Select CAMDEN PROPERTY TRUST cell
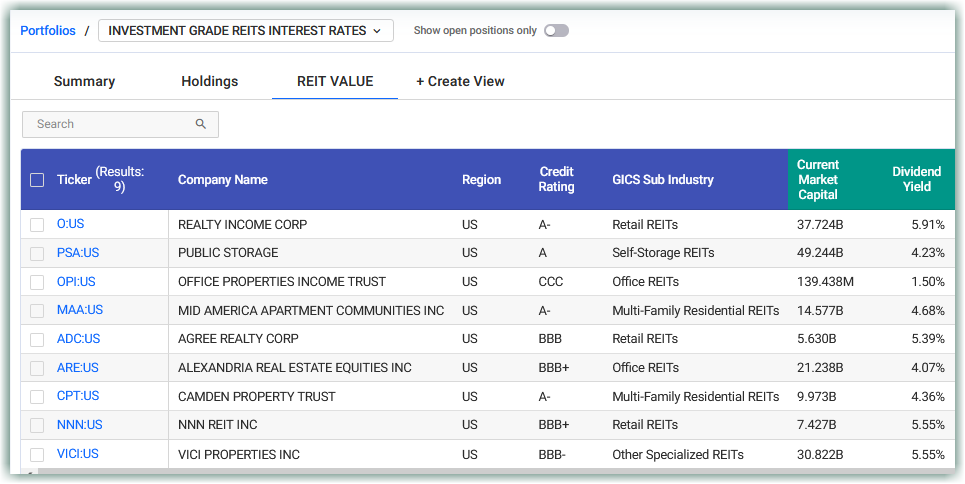This screenshot has width=965, height=484. 257,397
